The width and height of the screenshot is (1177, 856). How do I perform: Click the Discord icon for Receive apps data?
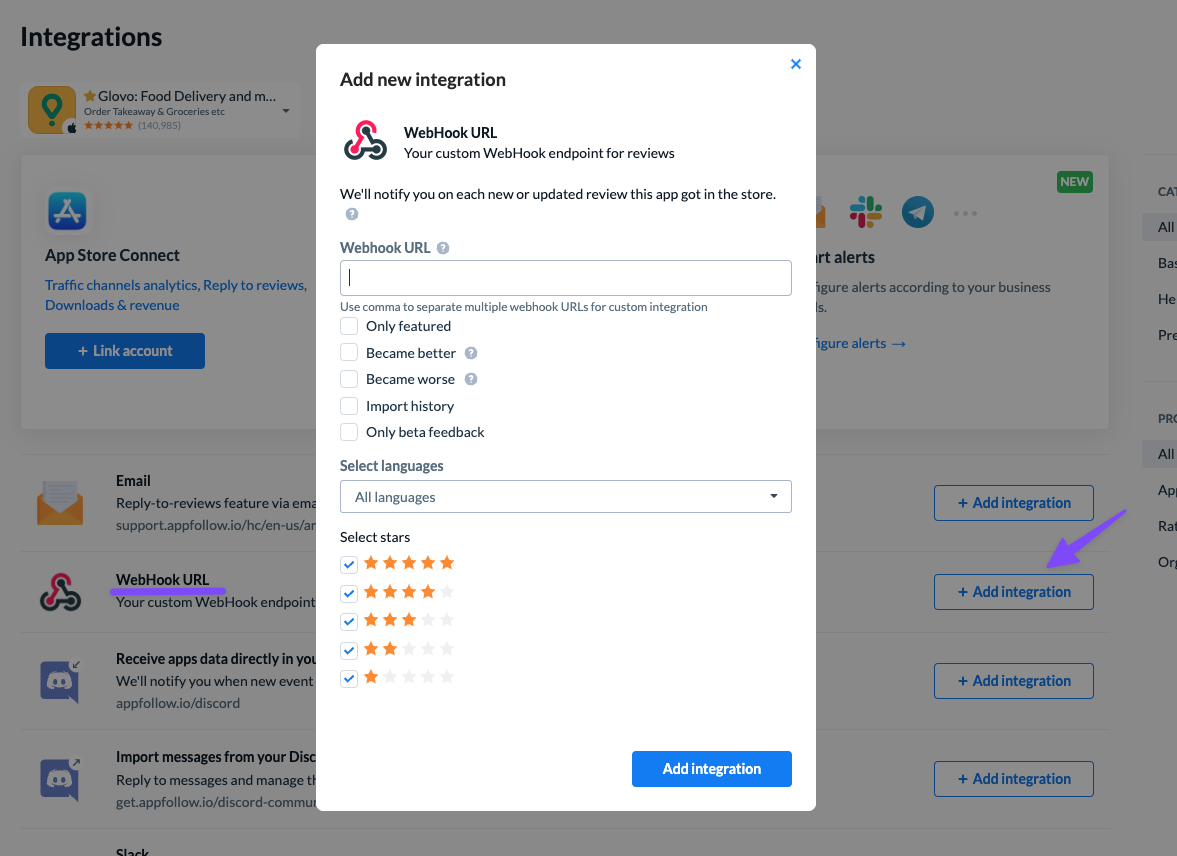coord(60,681)
